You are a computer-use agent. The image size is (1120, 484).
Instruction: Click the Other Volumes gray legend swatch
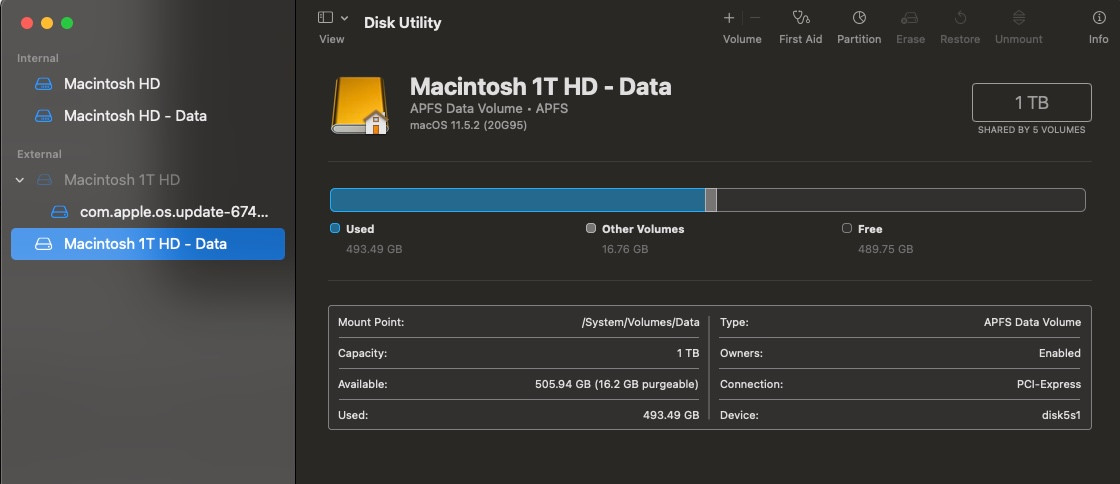(591, 228)
